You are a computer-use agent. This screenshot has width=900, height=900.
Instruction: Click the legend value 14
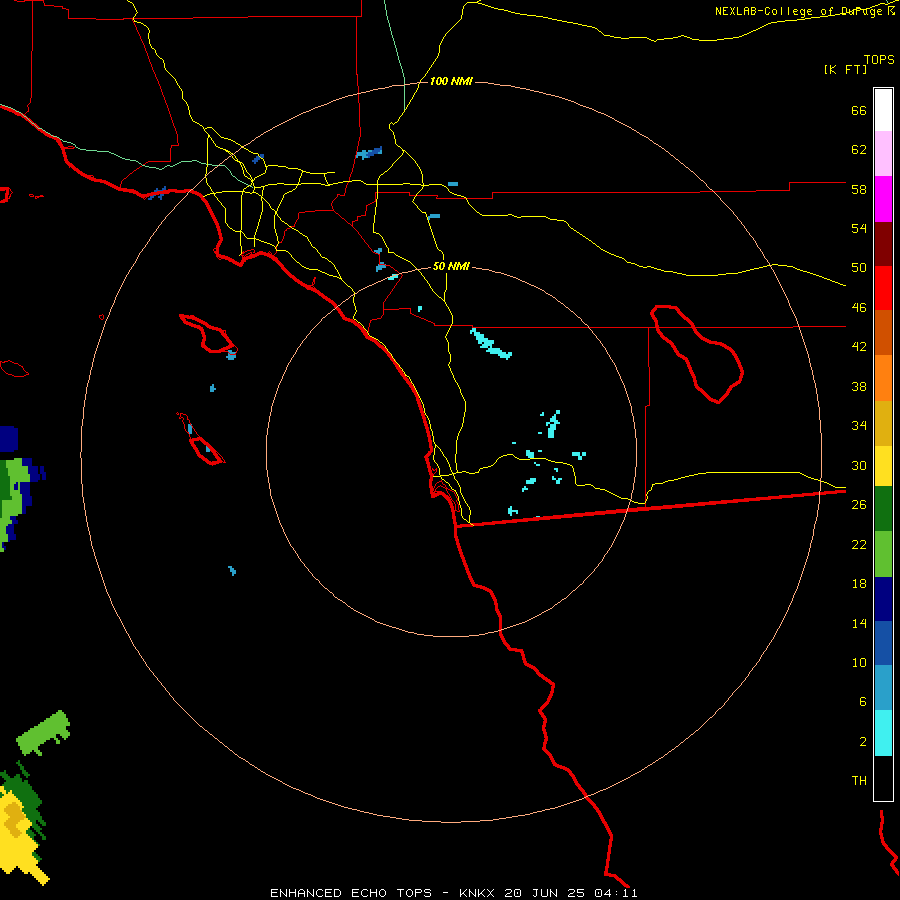click(x=859, y=623)
